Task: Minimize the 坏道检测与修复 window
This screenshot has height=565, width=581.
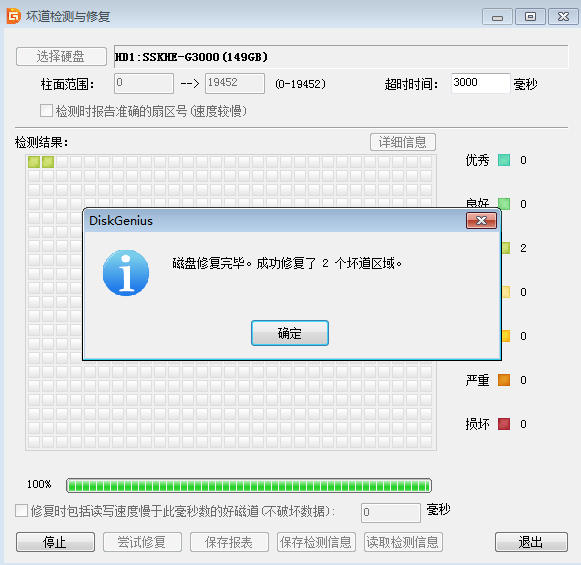Action: click(x=497, y=17)
